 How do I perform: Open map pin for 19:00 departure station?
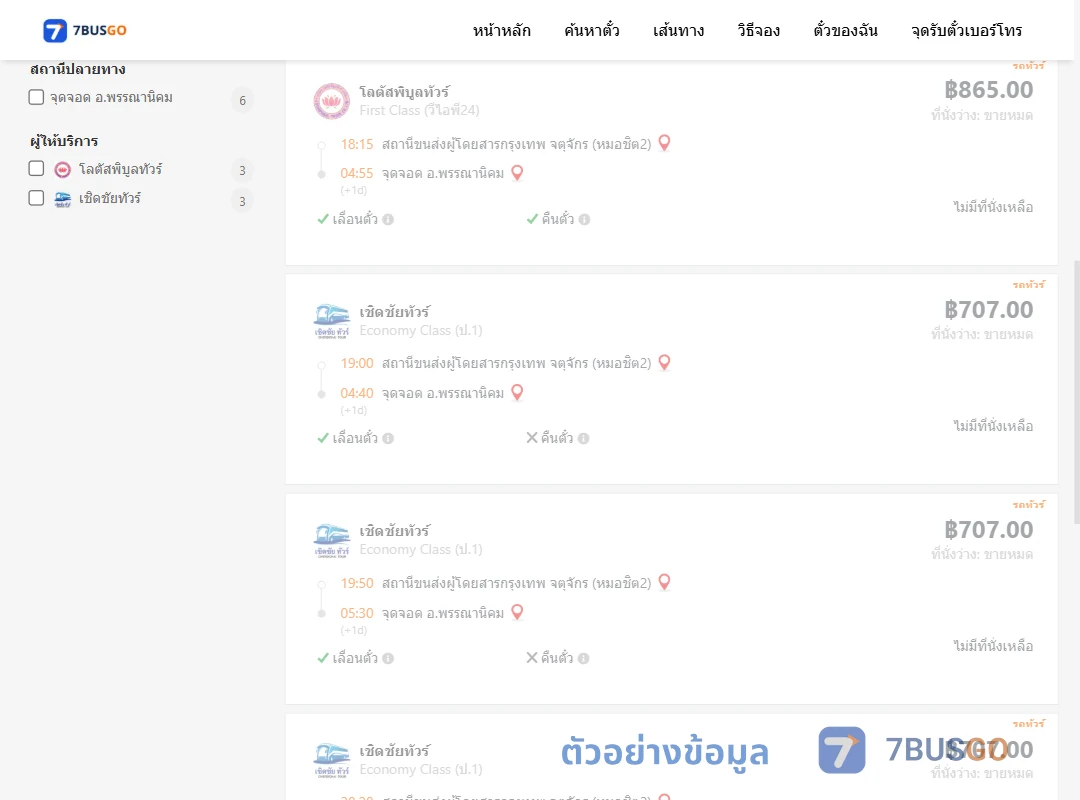click(x=665, y=362)
